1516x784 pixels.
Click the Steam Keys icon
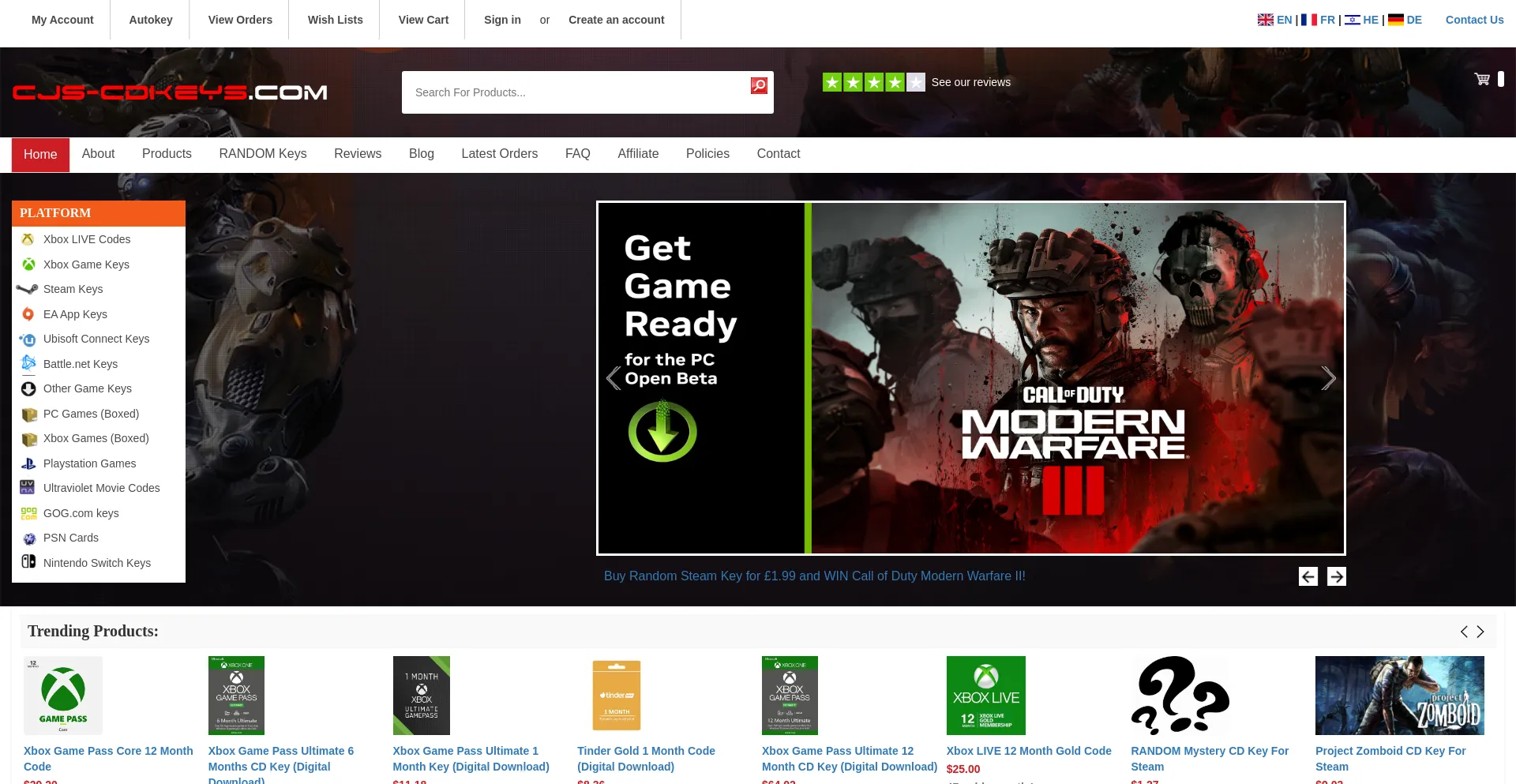click(27, 289)
